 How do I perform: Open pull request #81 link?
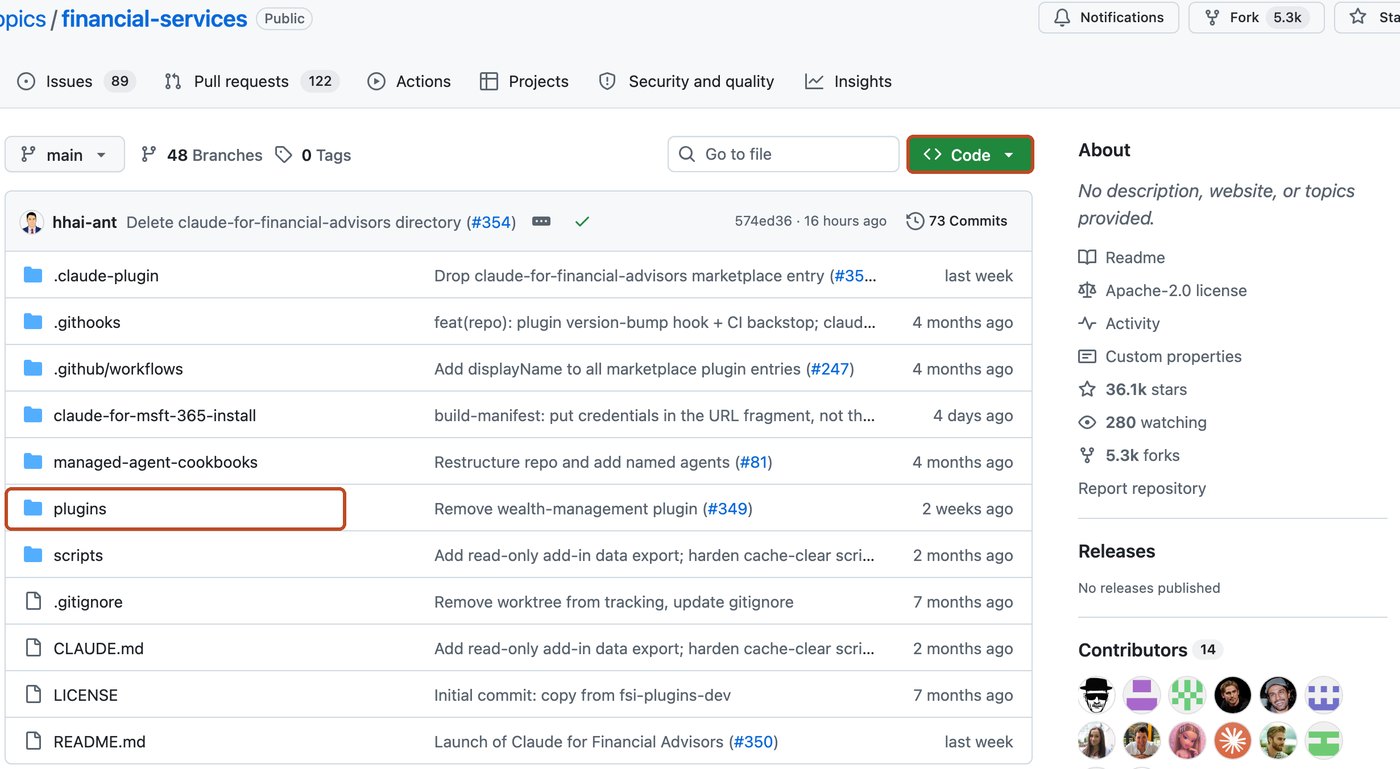click(x=753, y=462)
